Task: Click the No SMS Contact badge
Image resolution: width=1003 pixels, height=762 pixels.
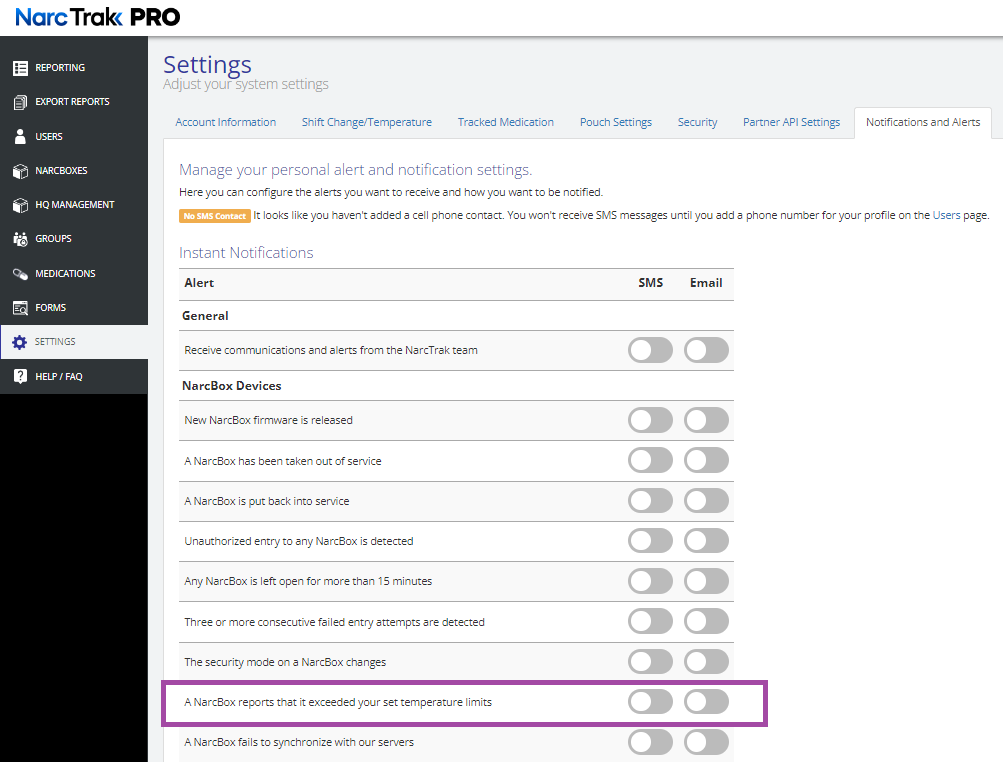Action: 214,216
